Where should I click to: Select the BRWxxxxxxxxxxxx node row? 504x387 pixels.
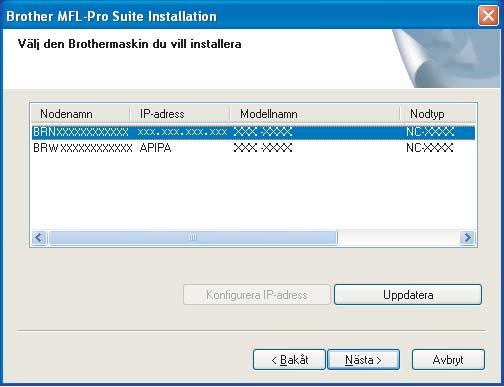point(253,148)
